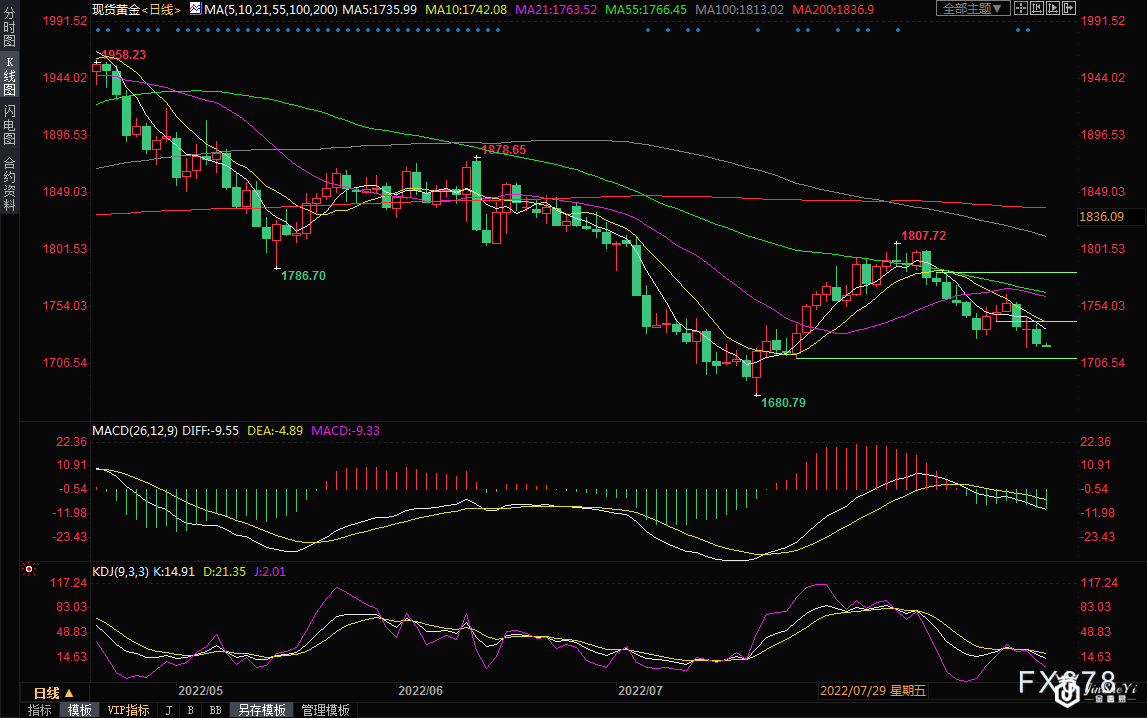Select the 模板 bottom tab
The height and width of the screenshot is (718, 1147).
[x=80, y=710]
